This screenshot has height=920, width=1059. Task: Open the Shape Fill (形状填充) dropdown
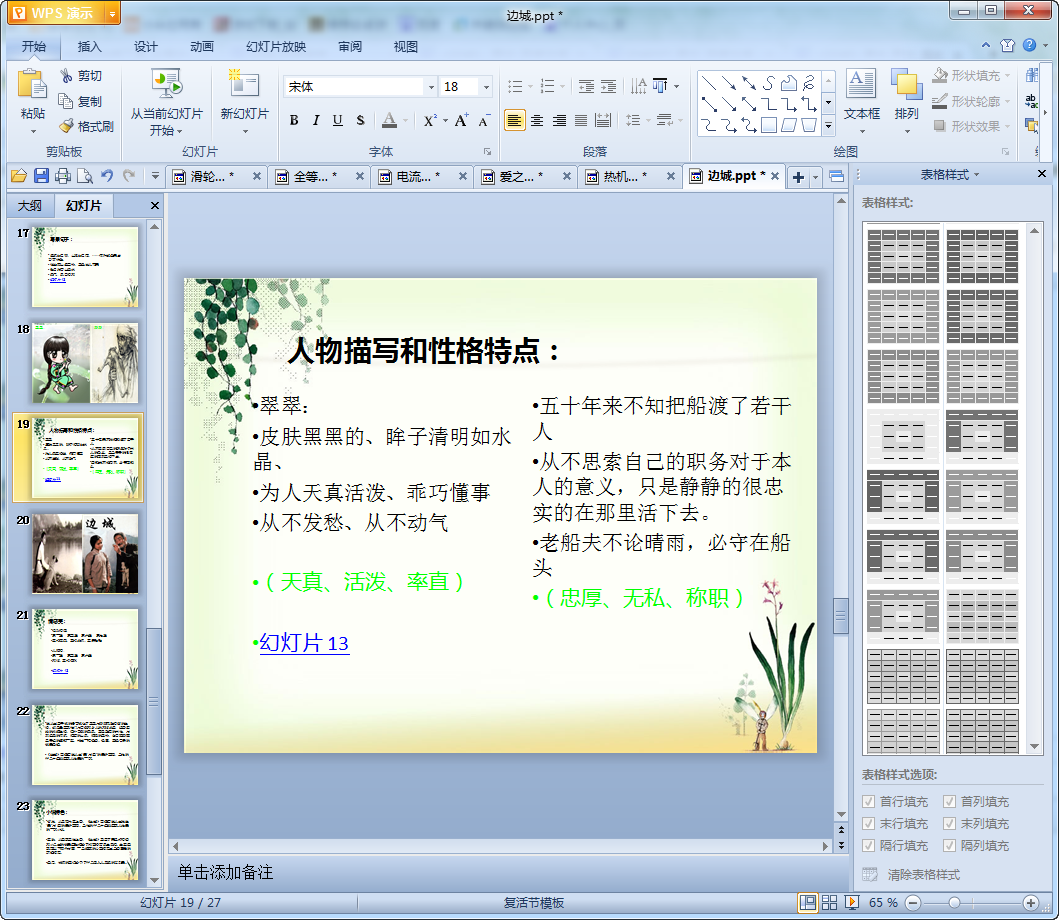(x=1008, y=76)
